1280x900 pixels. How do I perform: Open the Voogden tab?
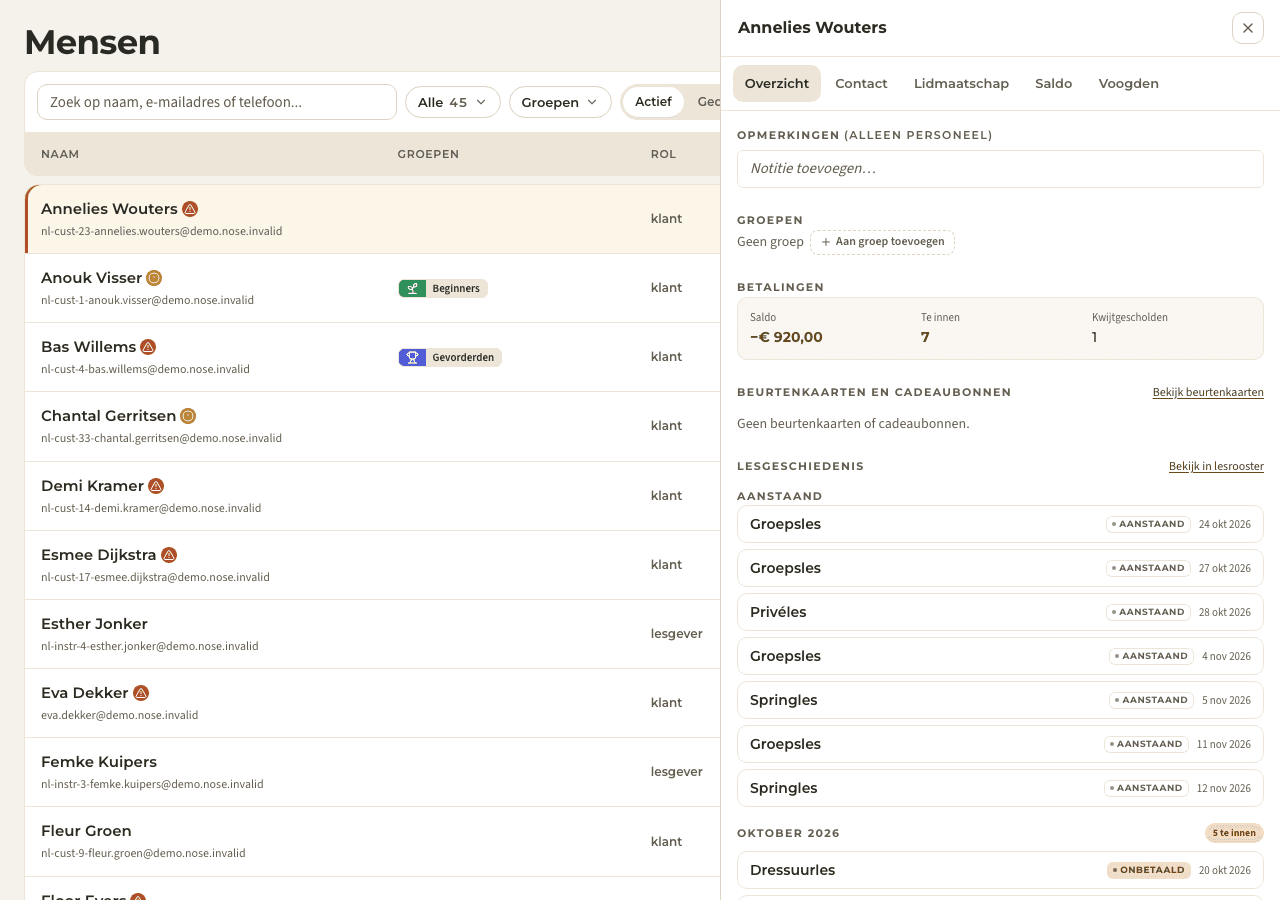1128,84
